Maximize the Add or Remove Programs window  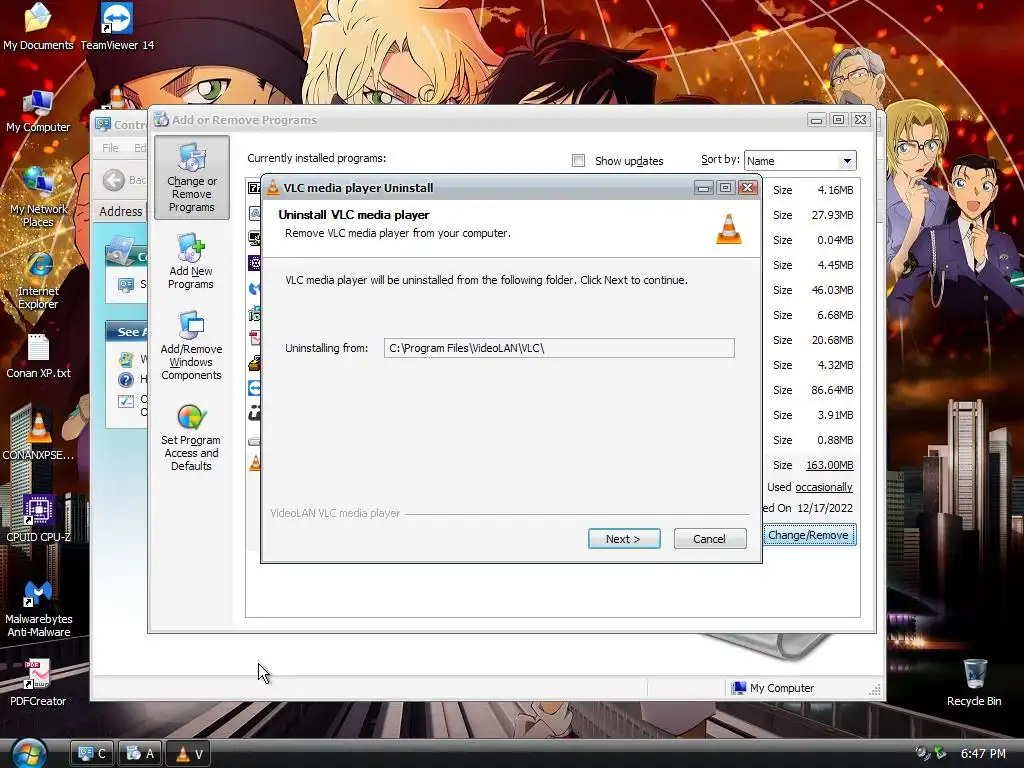click(x=839, y=120)
